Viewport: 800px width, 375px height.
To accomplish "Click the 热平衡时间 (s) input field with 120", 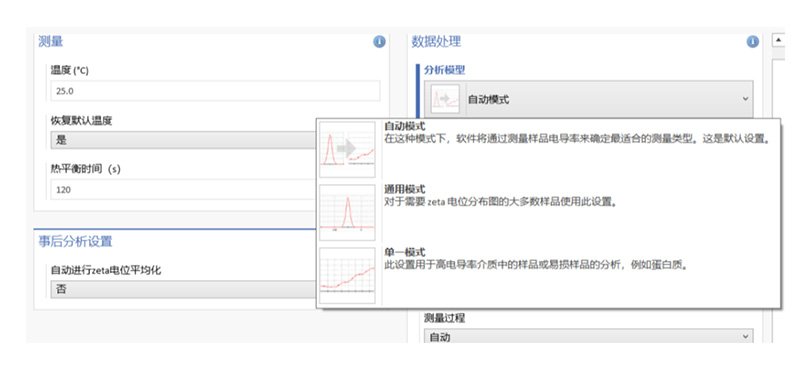I will click(184, 189).
